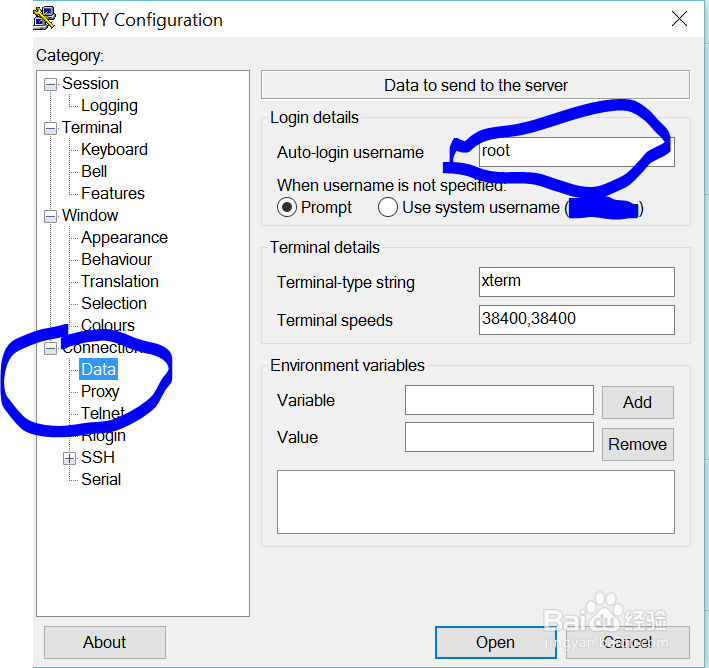Image resolution: width=709 pixels, height=668 pixels.
Task: Click the environment variables list box
Action: click(x=476, y=502)
